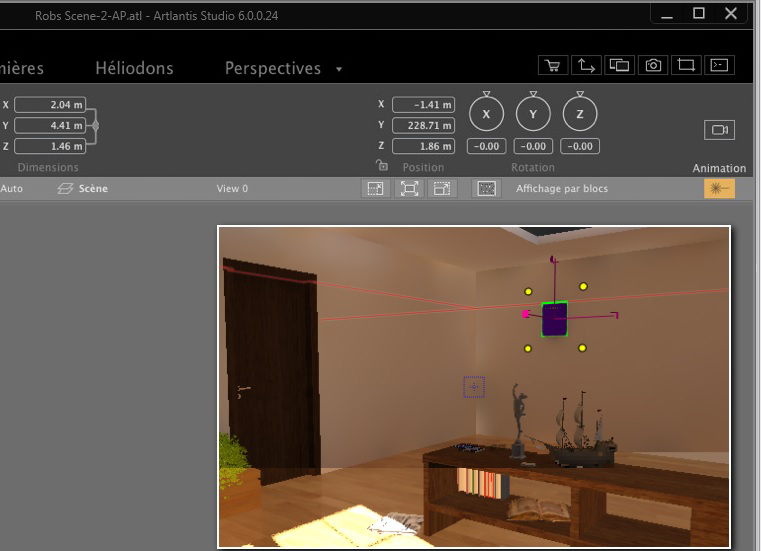This screenshot has width=761, height=551.
Task: Open the View 0 selector
Action: [232, 188]
